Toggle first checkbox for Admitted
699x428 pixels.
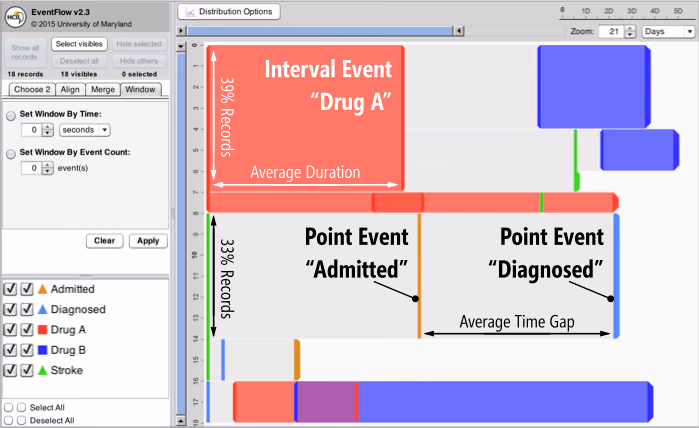click(x=10, y=289)
